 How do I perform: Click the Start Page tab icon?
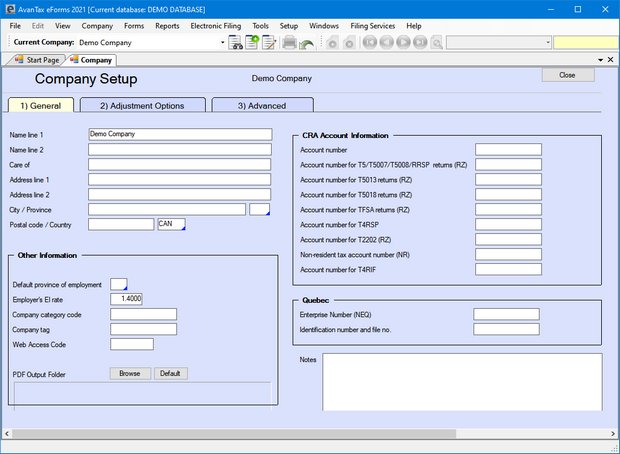click(19, 60)
